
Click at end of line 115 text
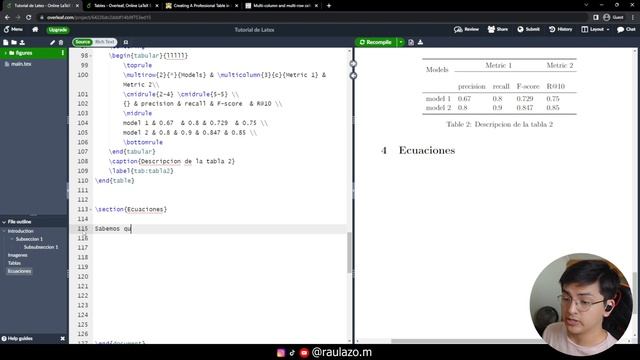click(131, 229)
